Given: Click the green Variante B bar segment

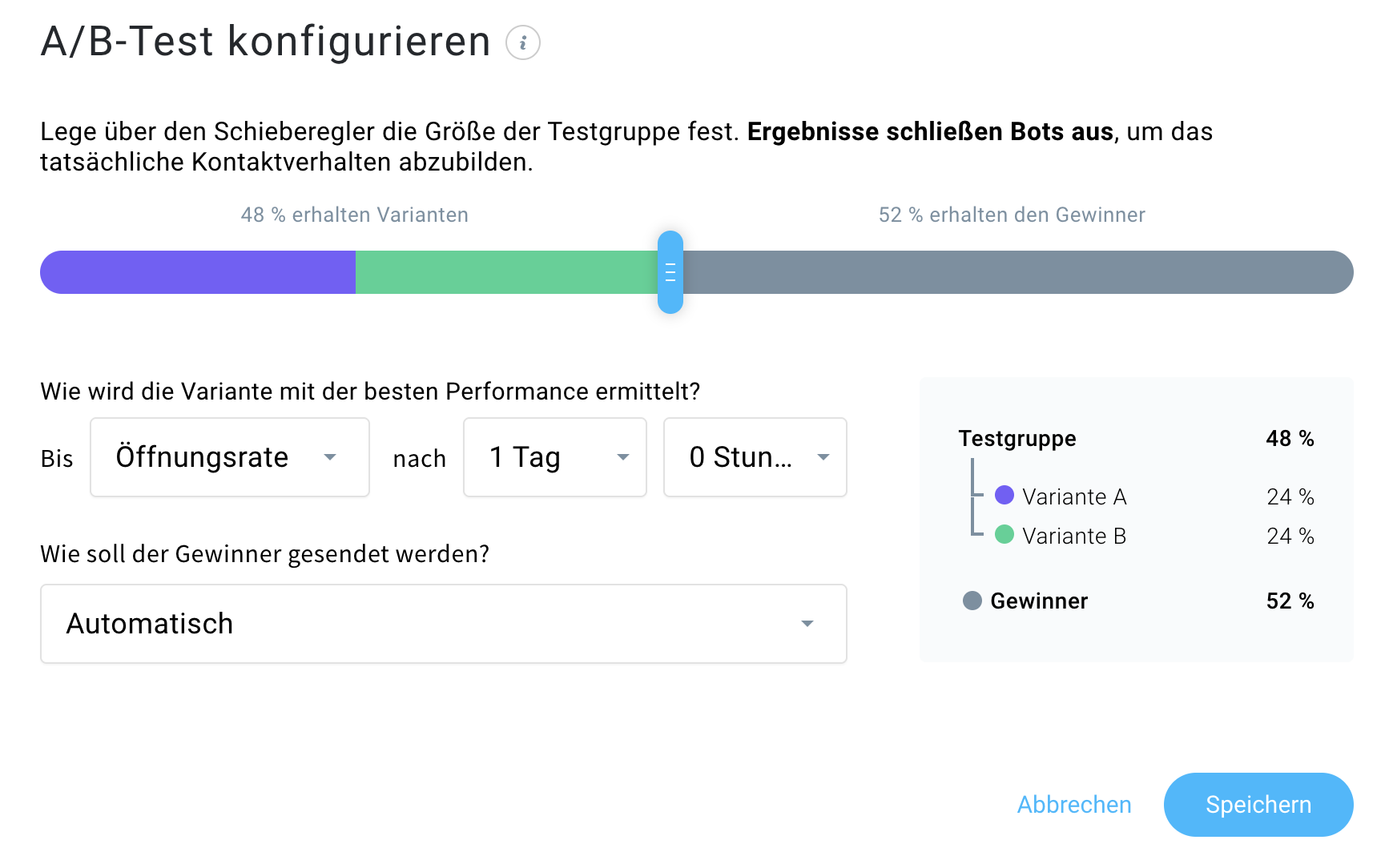Looking at the screenshot, I should [x=505, y=272].
